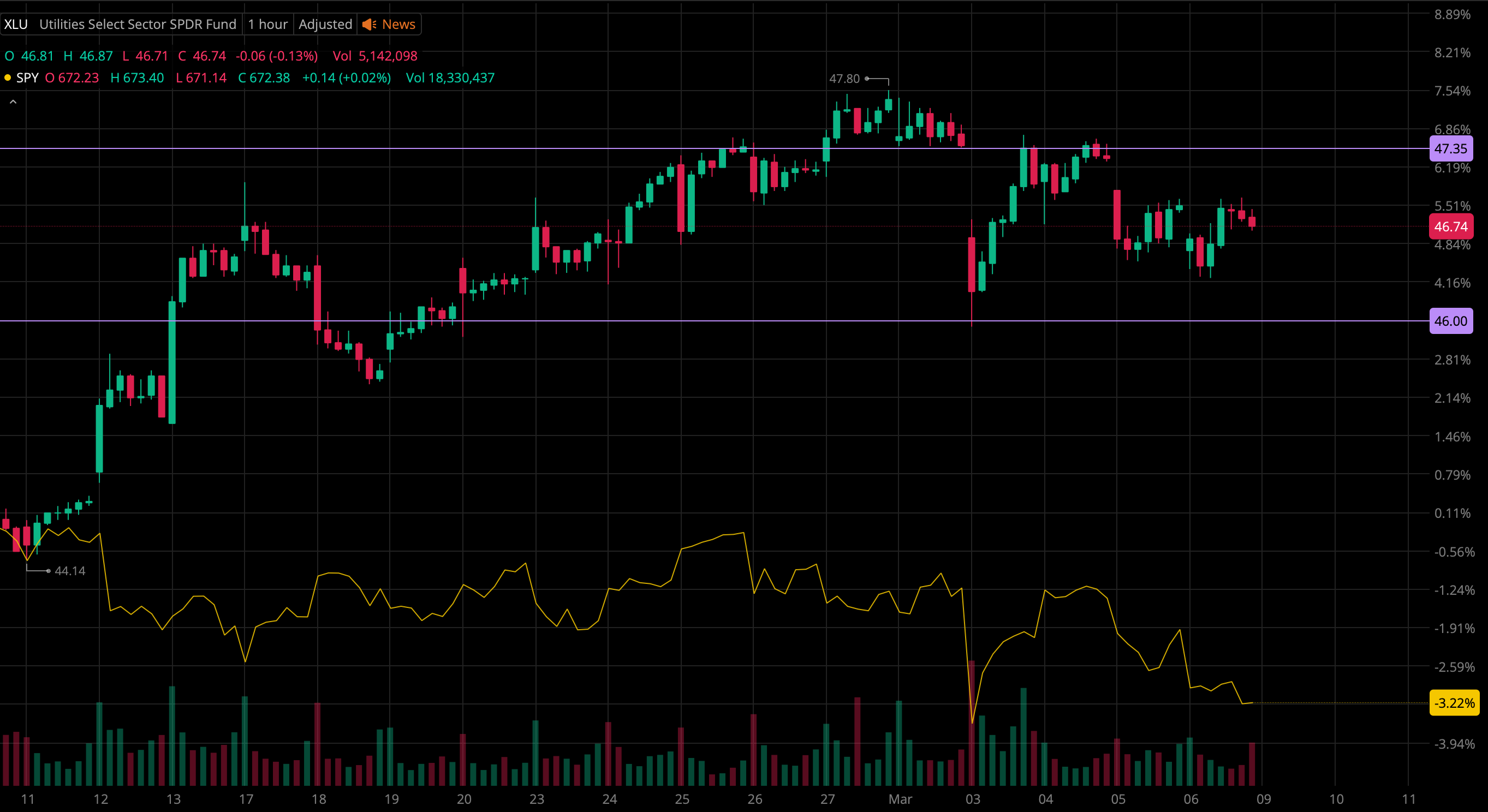This screenshot has height=812, width=1488.
Task: Click the 47.80 high price marker
Action: pyautogui.click(x=844, y=79)
